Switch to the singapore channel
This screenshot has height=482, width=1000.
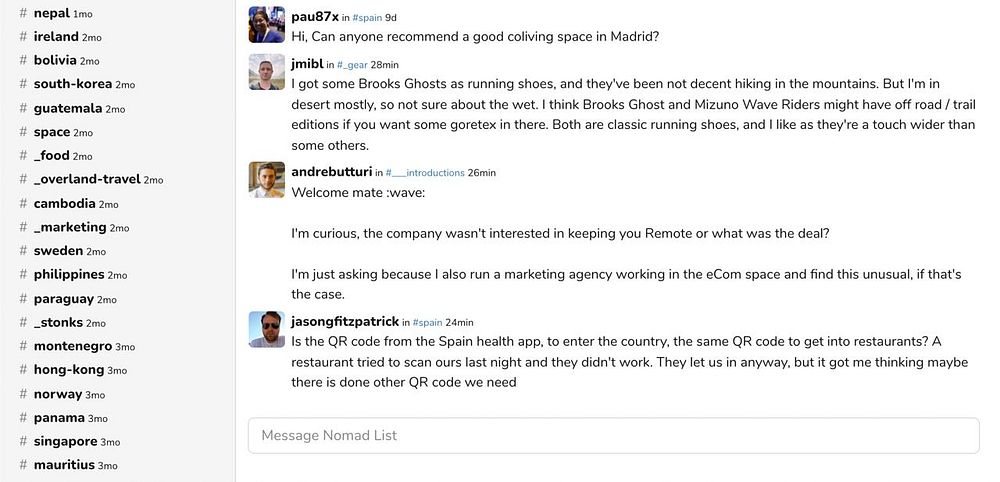click(x=65, y=441)
